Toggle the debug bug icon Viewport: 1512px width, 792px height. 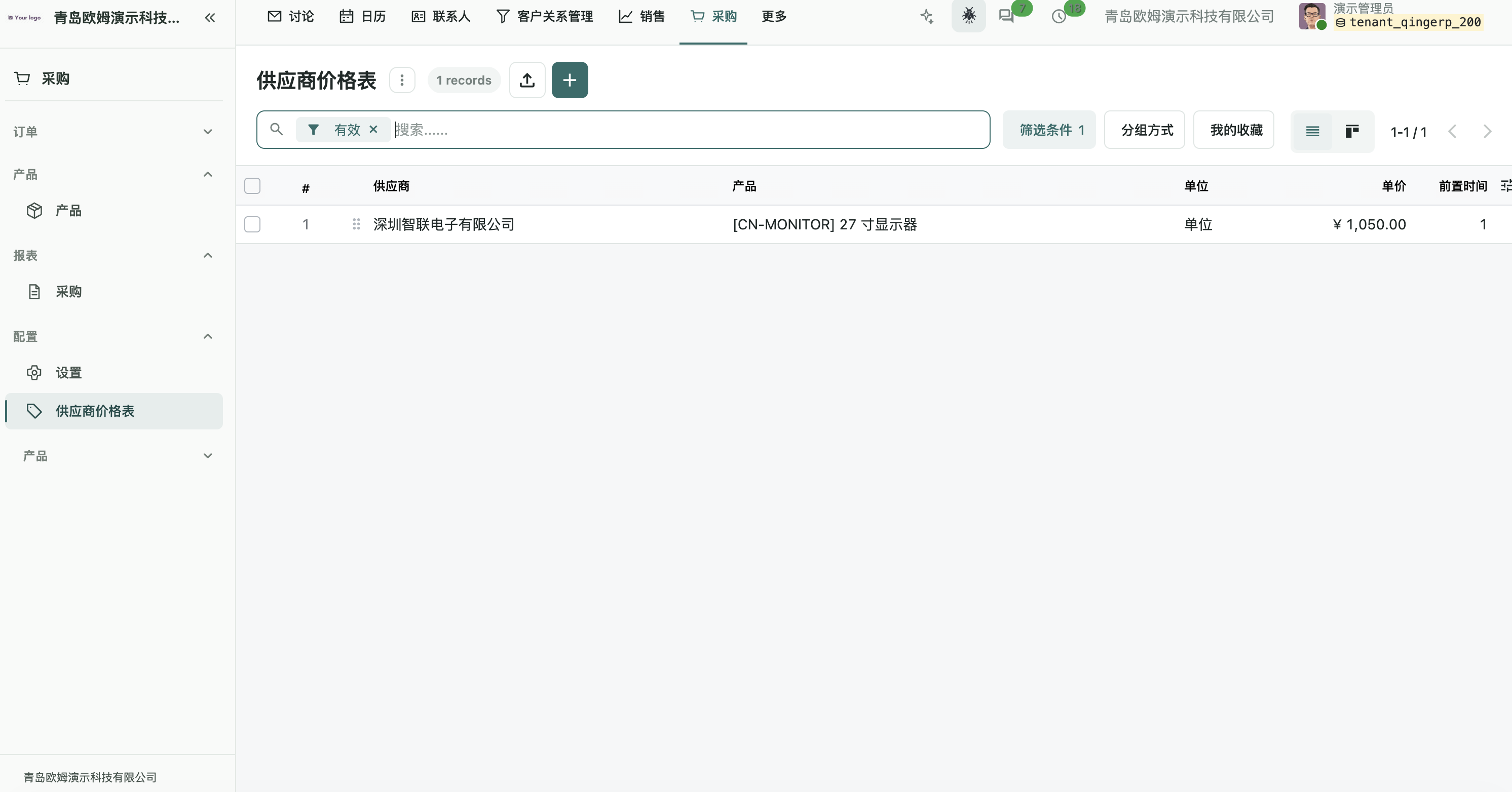click(x=968, y=16)
